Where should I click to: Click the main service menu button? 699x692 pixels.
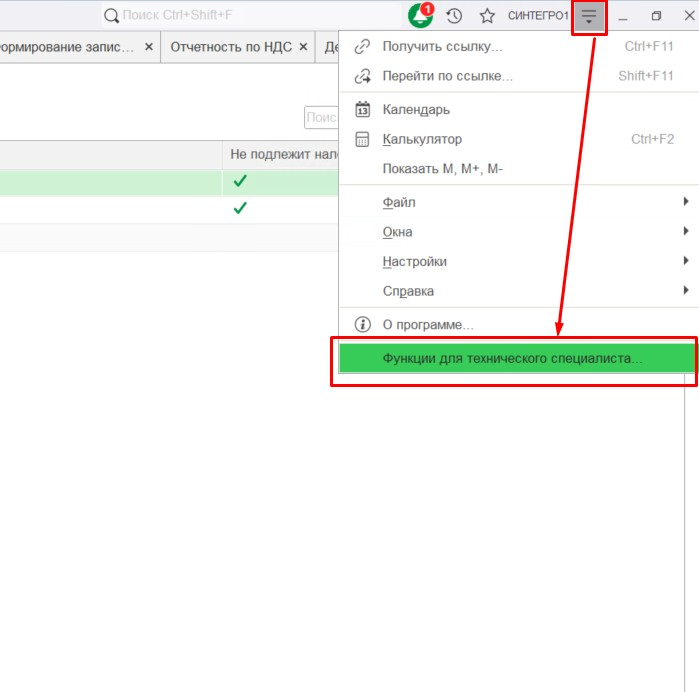pos(589,17)
